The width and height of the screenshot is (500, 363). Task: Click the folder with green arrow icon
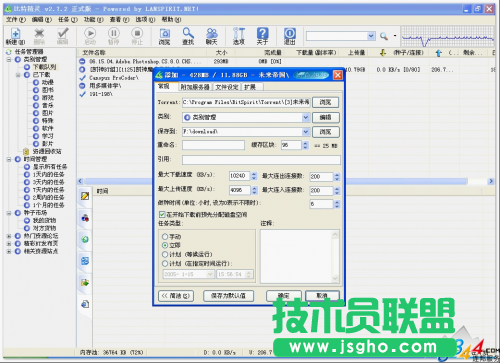click(85, 283)
